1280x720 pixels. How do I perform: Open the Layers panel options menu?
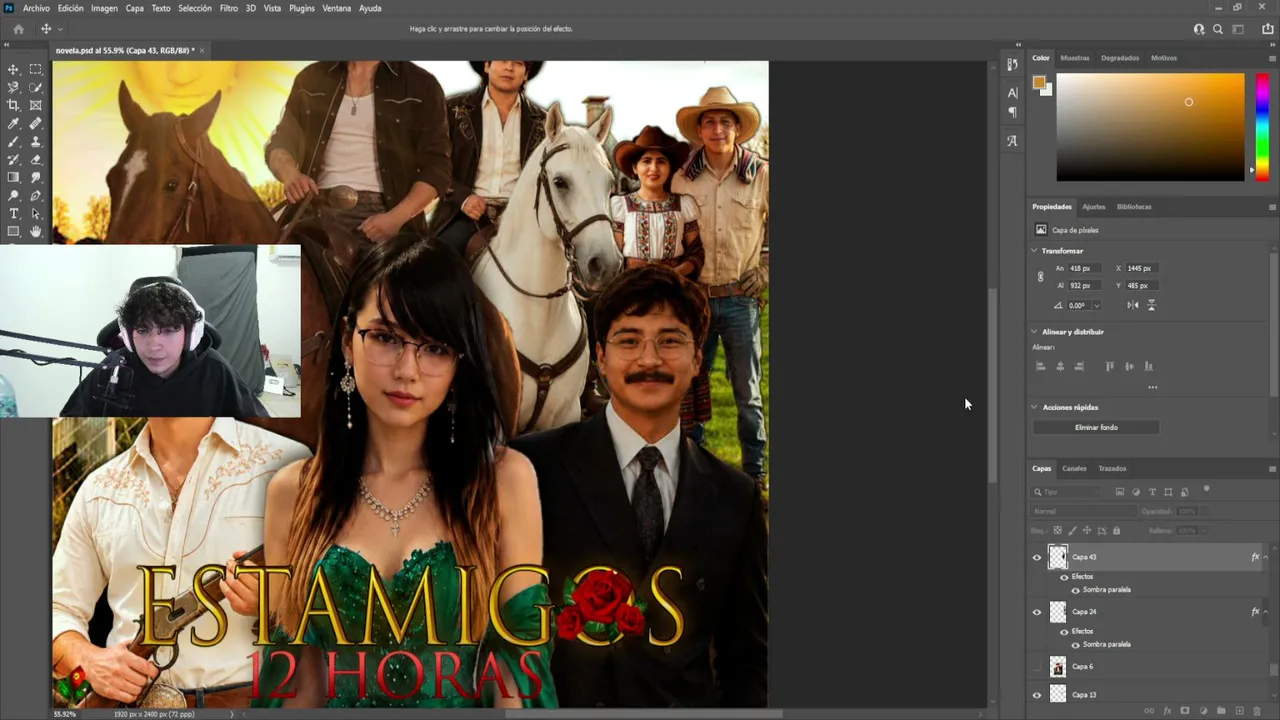tap(1272, 469)
